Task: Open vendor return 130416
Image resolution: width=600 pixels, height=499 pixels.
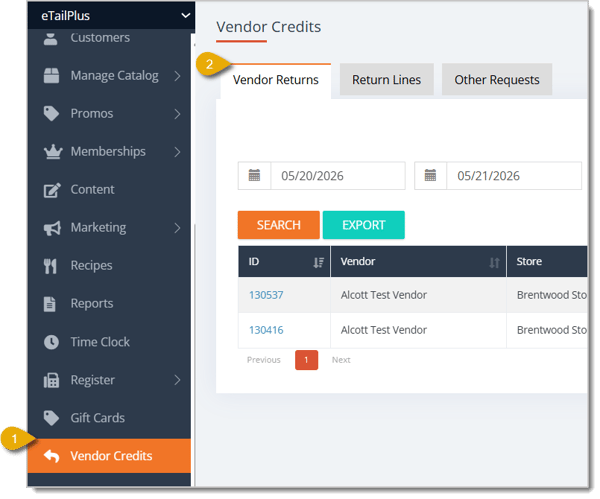Action: pyautogui.click(x=266, y=330)
